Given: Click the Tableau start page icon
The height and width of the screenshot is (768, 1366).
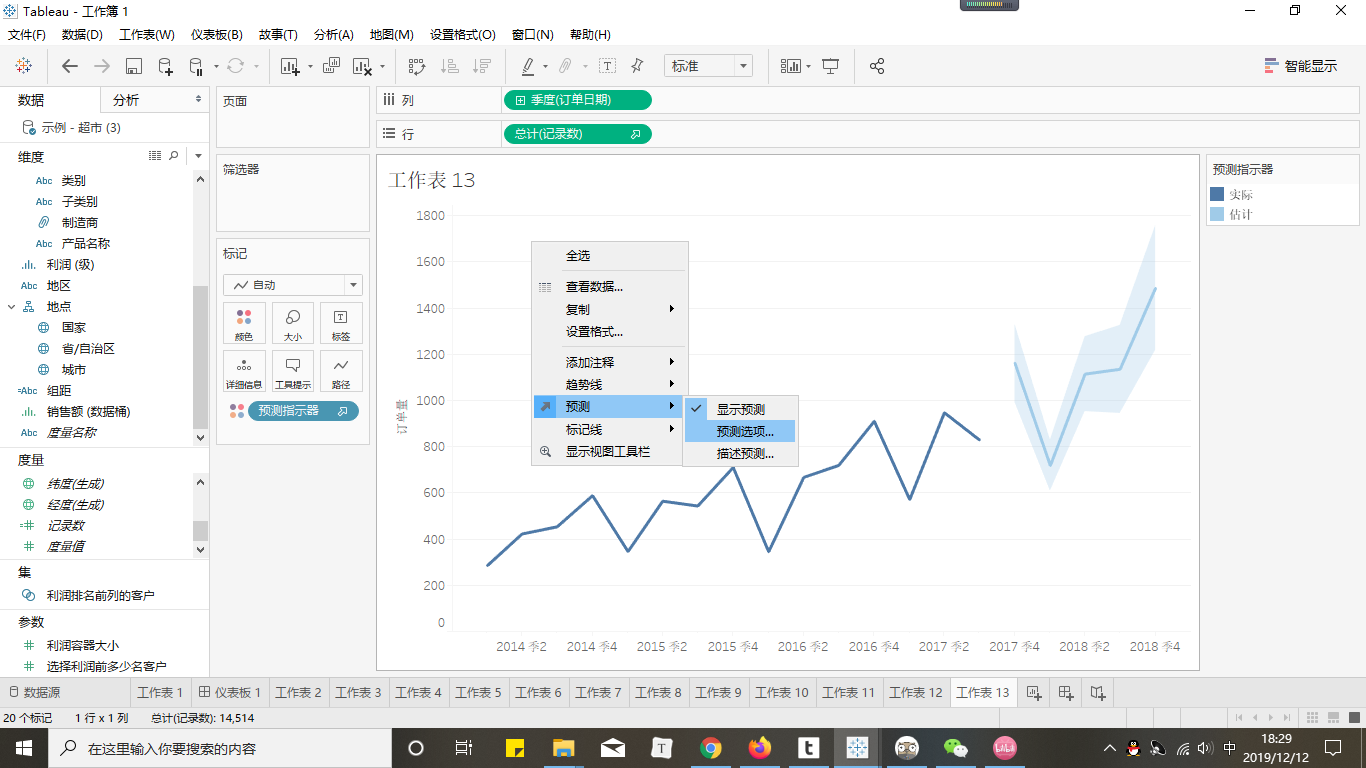Looking at the screenshot, I should pyautogui.click(x=23, y=66).
